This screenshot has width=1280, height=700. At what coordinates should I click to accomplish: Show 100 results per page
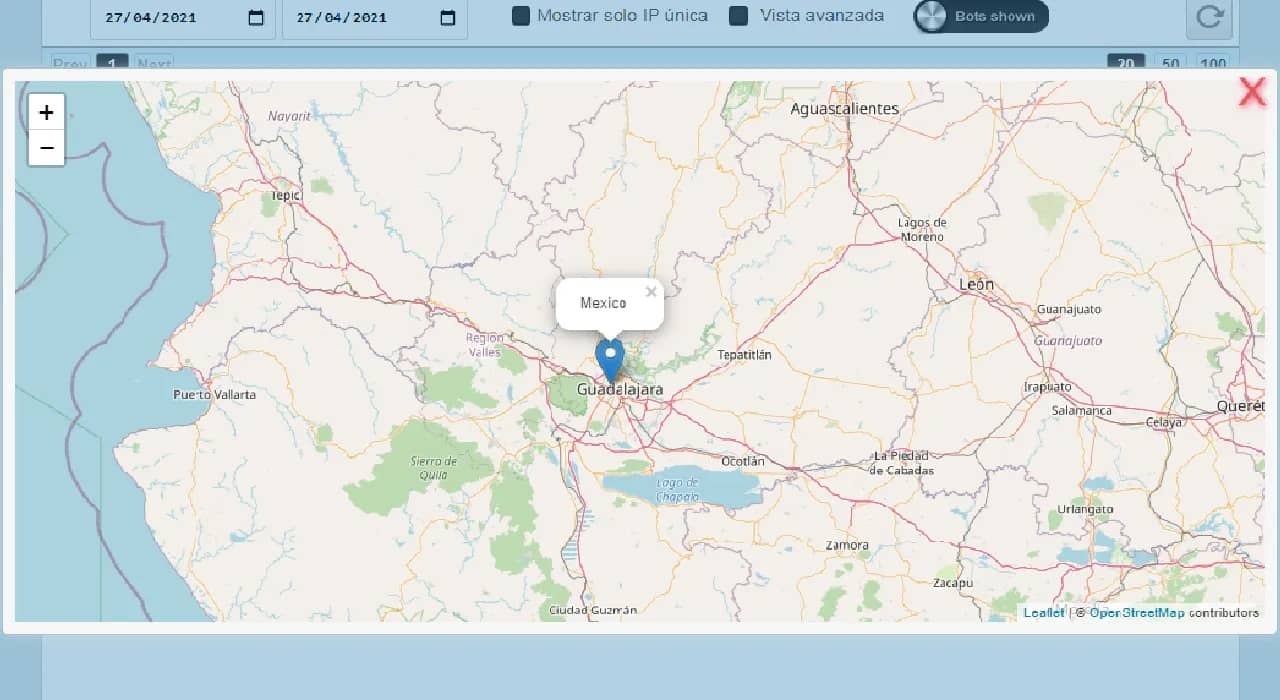point(1213,63)
